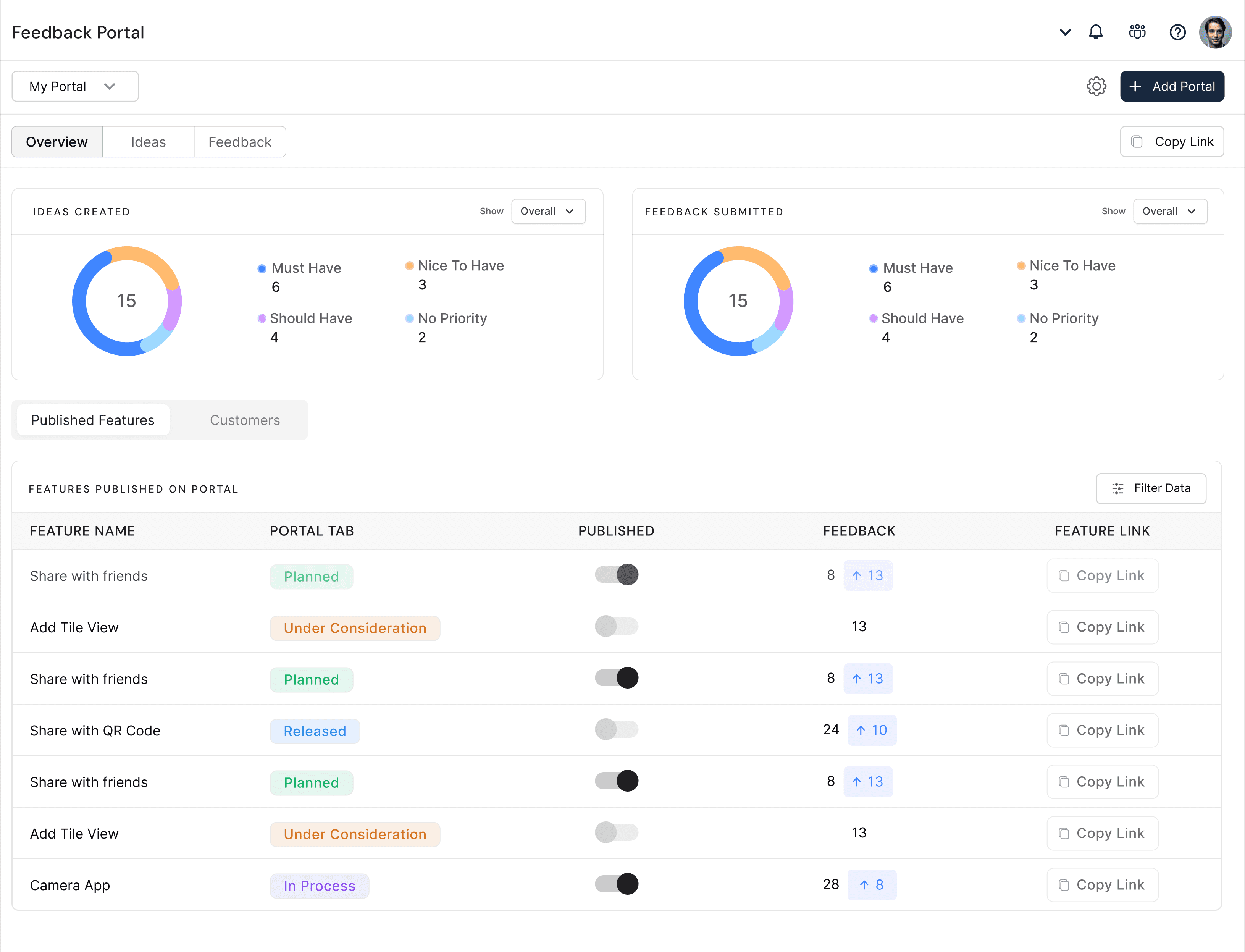
Task: Switch to the Customers tab
Action: (x=245, y=420)
